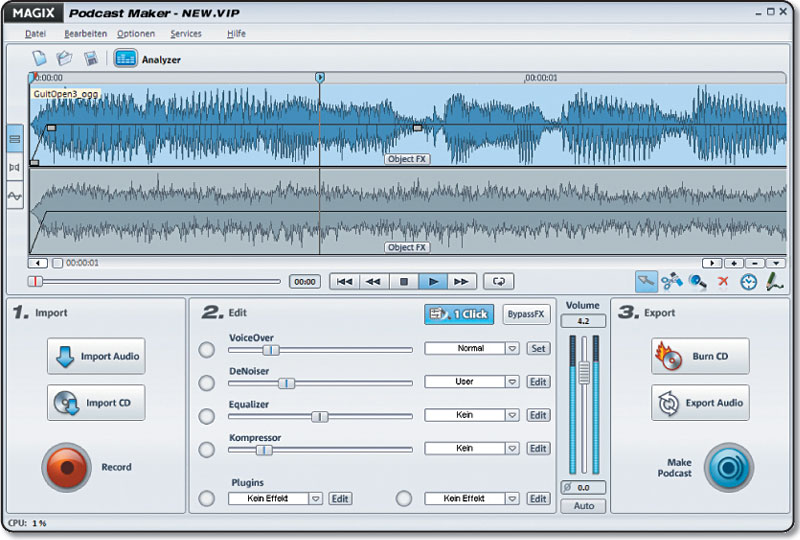Click the Volume fader handle

(584, 372)
